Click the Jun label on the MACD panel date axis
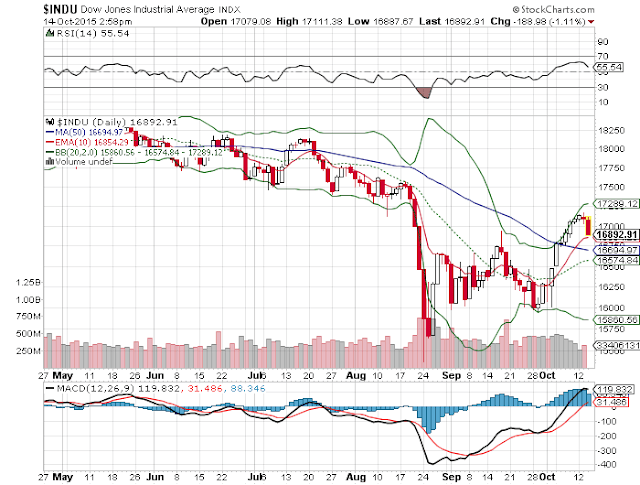 155,477
